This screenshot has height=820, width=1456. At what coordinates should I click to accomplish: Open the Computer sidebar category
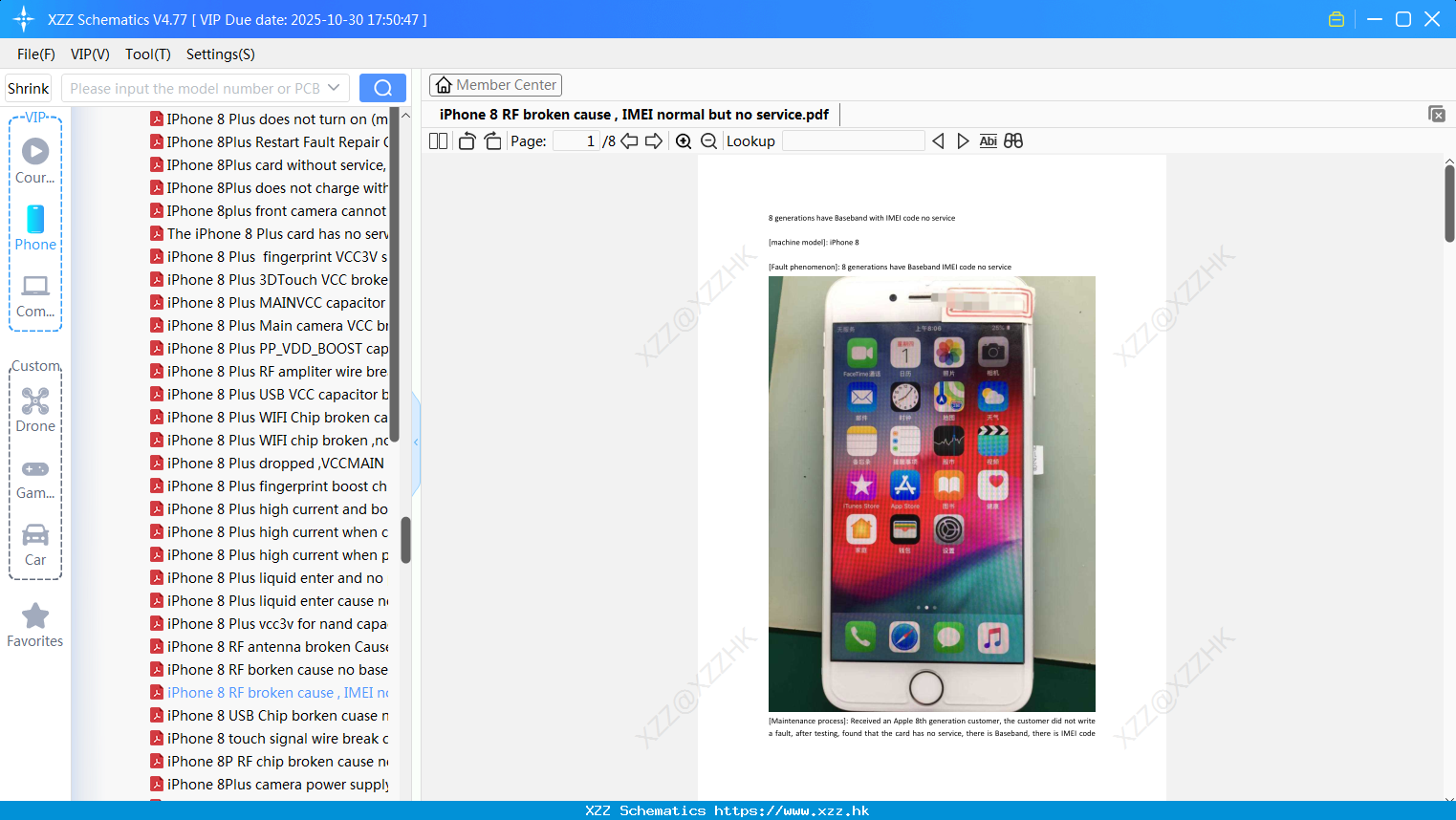click(35, 295)
